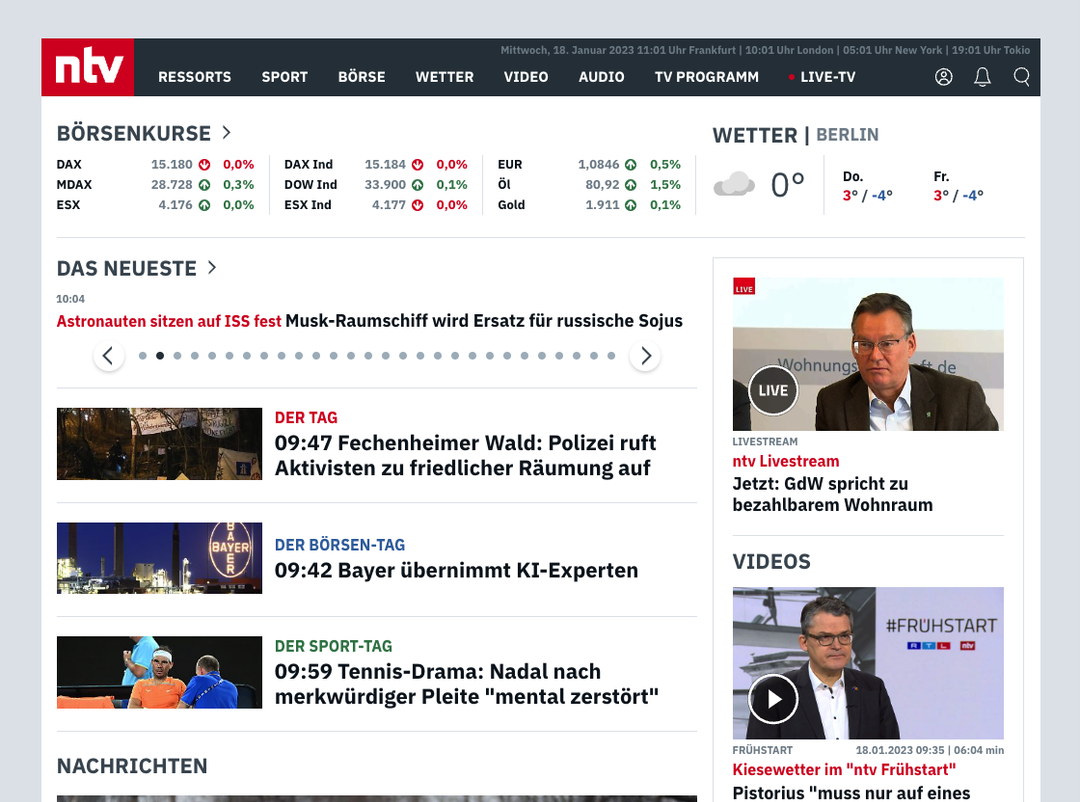Open LIVE-TV from the navigation bar
1080x802 pixels.
[822, 77]
